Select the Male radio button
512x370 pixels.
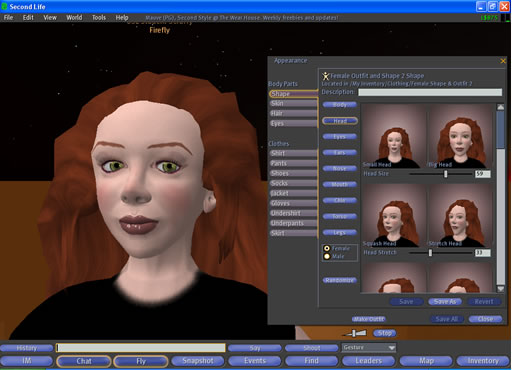(x=327, y=256)
